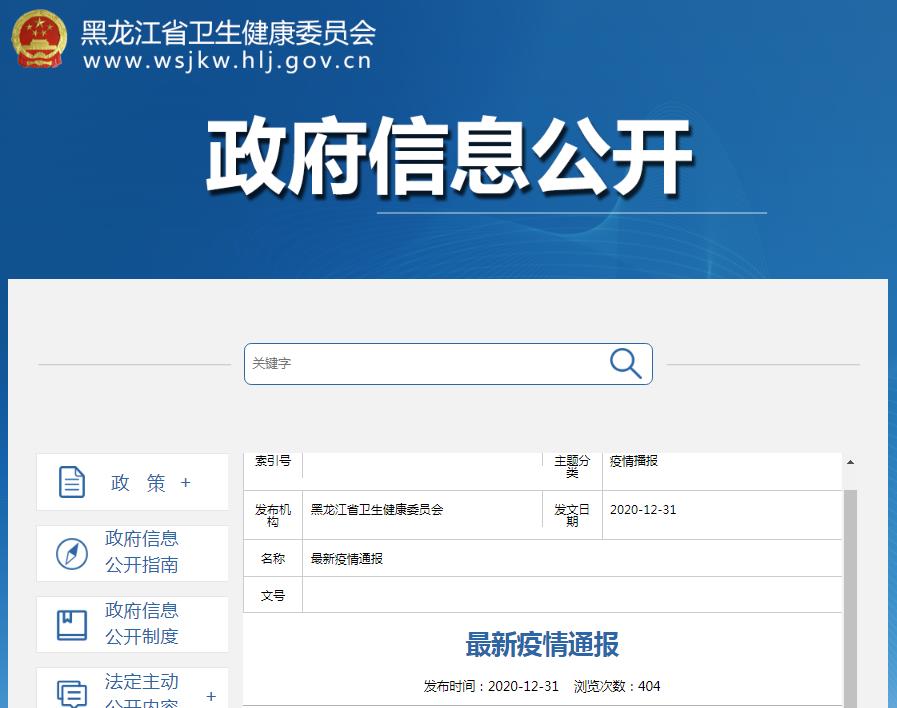Open the 政策 sidebar menu item
The image size is (897, 708).
(x=138, y=483)
